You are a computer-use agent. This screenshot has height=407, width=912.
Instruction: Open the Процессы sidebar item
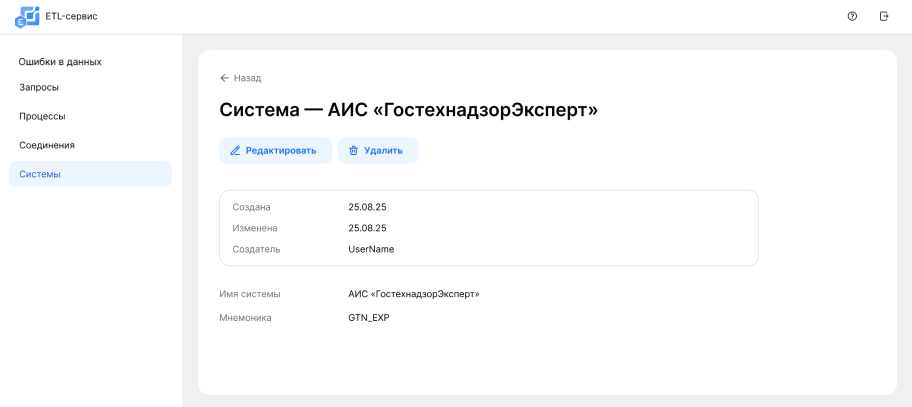pyautogui.click(x=42, y=116)
